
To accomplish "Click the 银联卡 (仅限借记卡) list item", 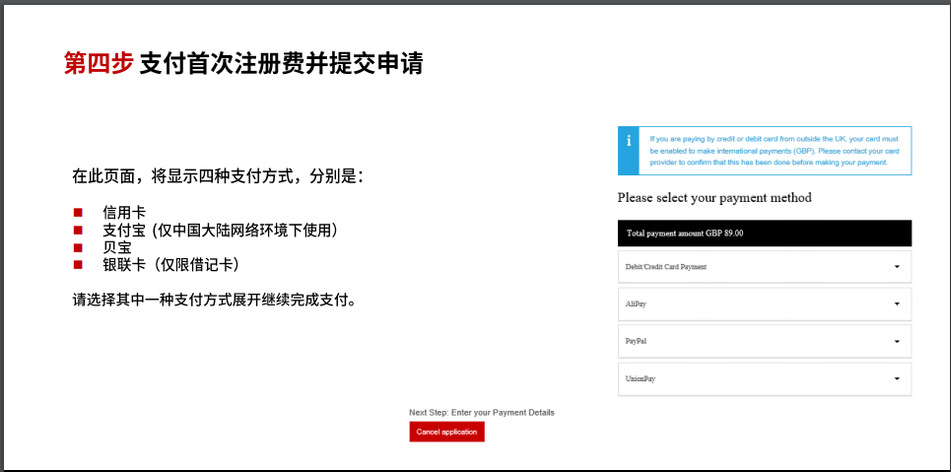I will click(170, 264).
